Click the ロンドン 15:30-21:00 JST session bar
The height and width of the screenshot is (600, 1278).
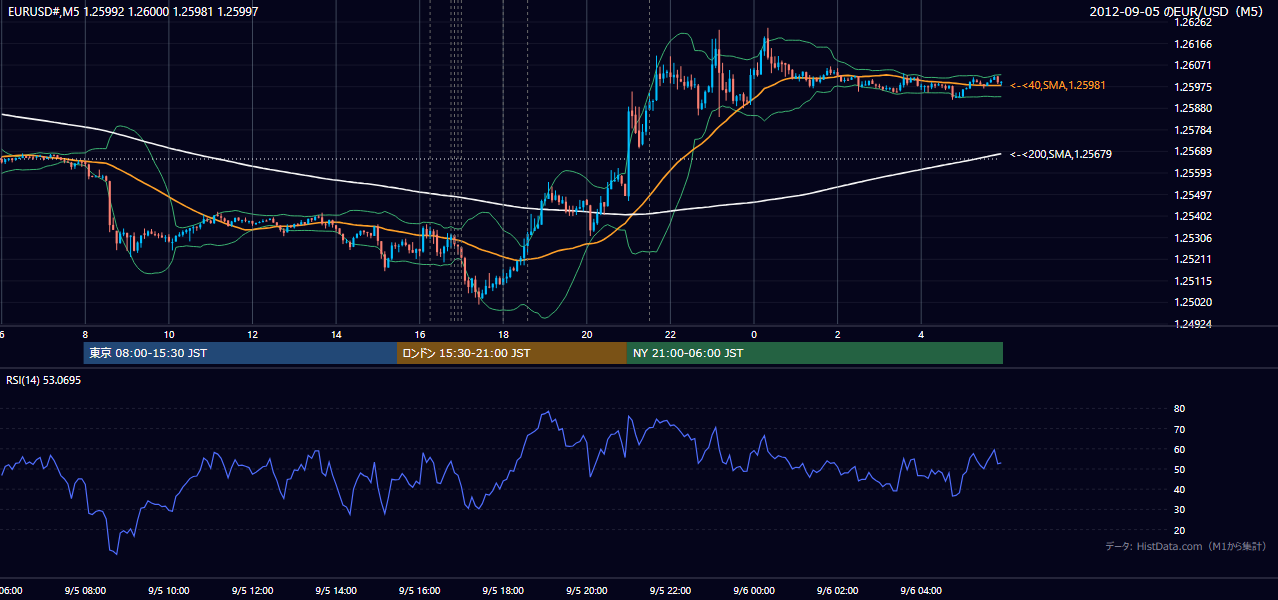click(512, 353)
